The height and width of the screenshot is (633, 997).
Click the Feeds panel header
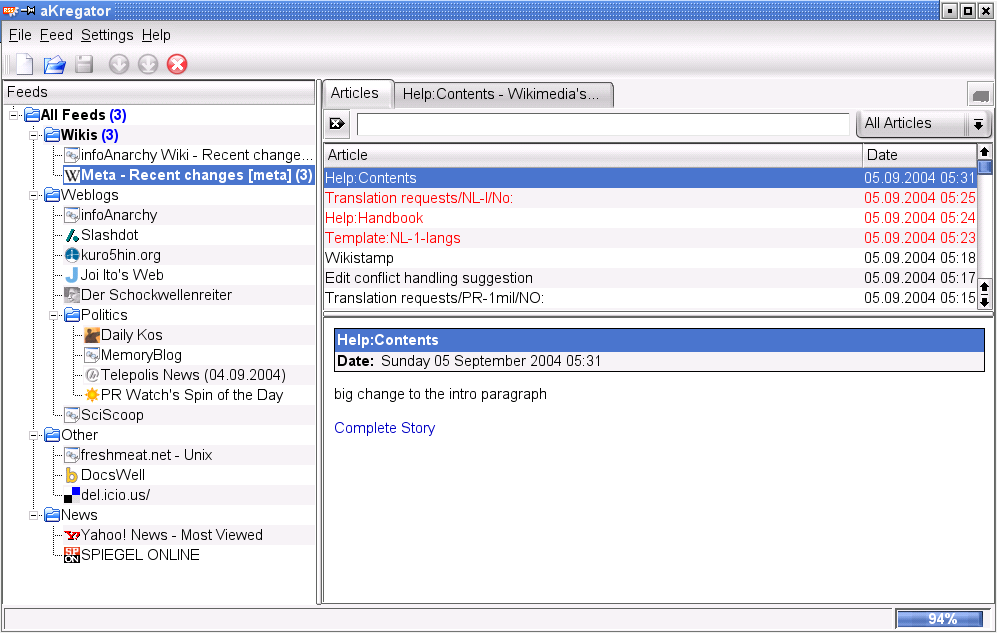pos(159,93)
